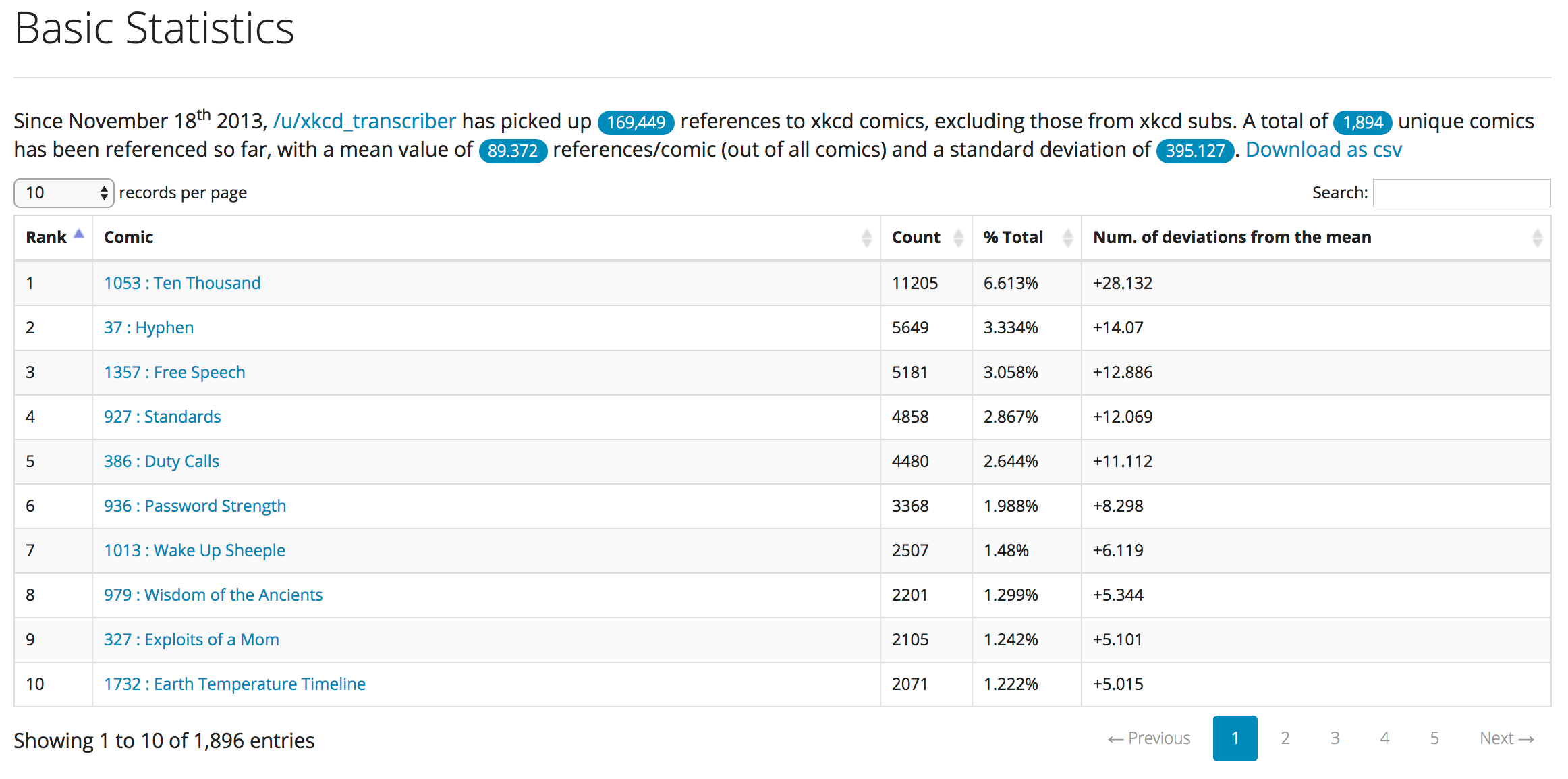Sort by % Total column arrows
Viewport: 1568px width, 779px height.
coord(1067,238)
